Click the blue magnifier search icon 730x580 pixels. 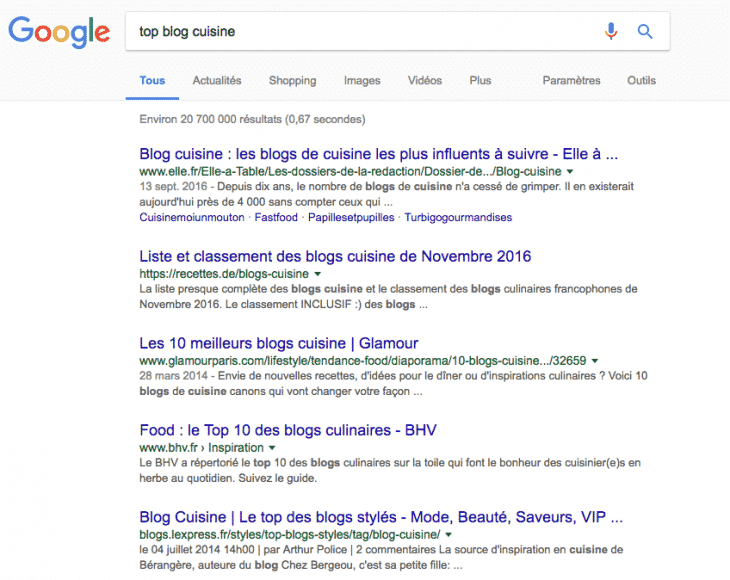coord(645,31)
